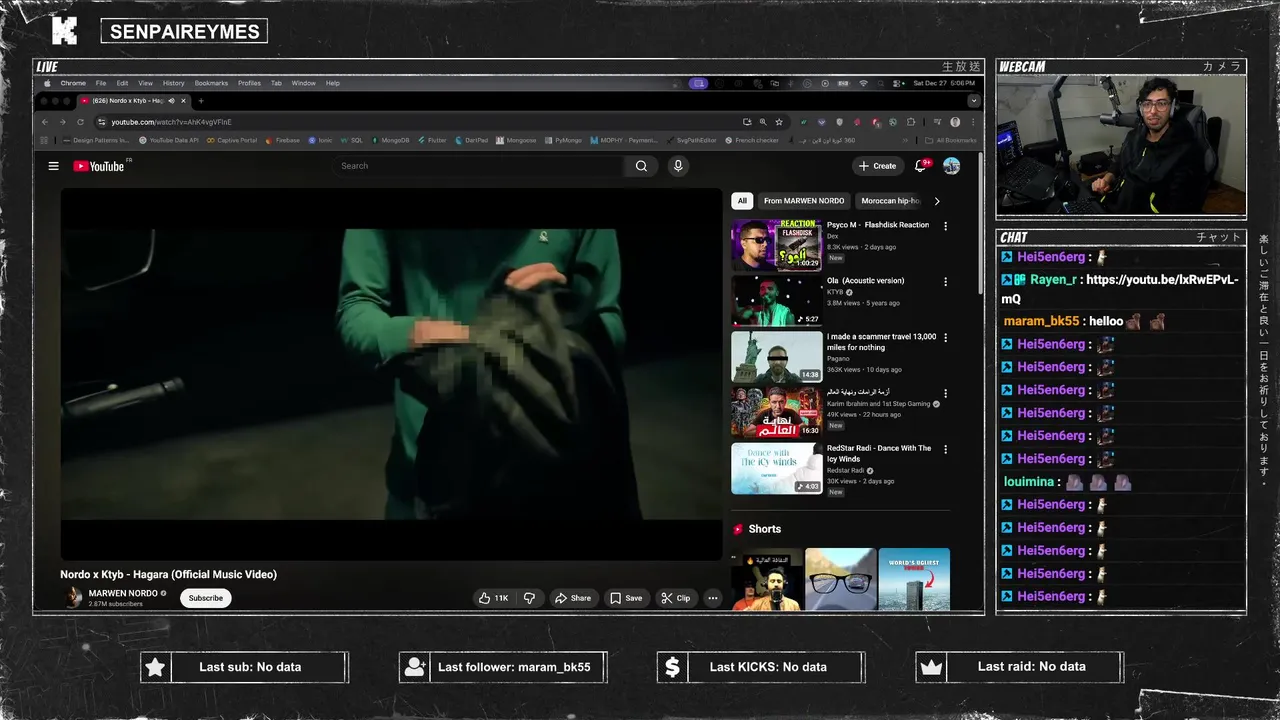Like the Hagara video (11K)
The width and height of the screenshot is (1280, 720).
(x=493, y=598)
